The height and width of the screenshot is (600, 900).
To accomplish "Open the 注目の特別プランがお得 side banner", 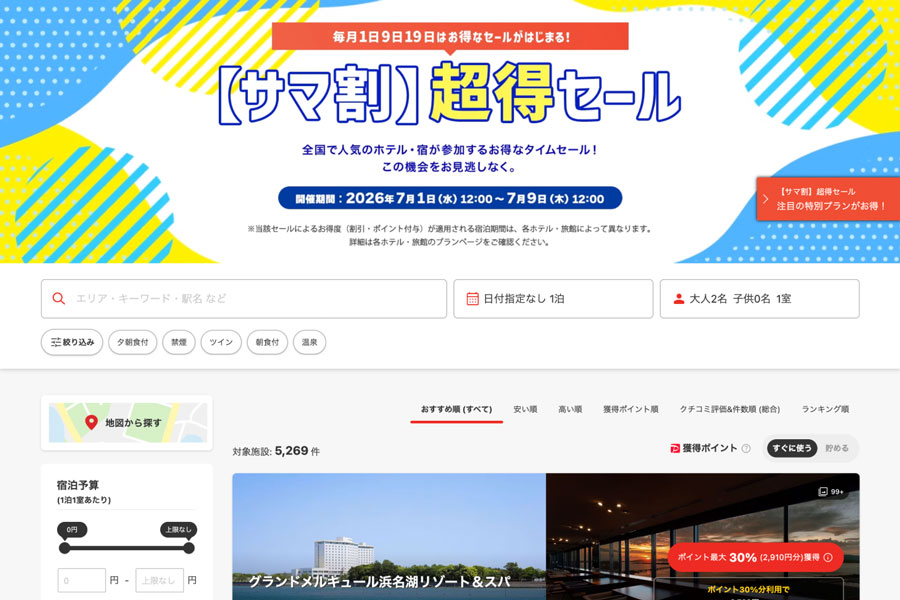I will tap(828, 199).
